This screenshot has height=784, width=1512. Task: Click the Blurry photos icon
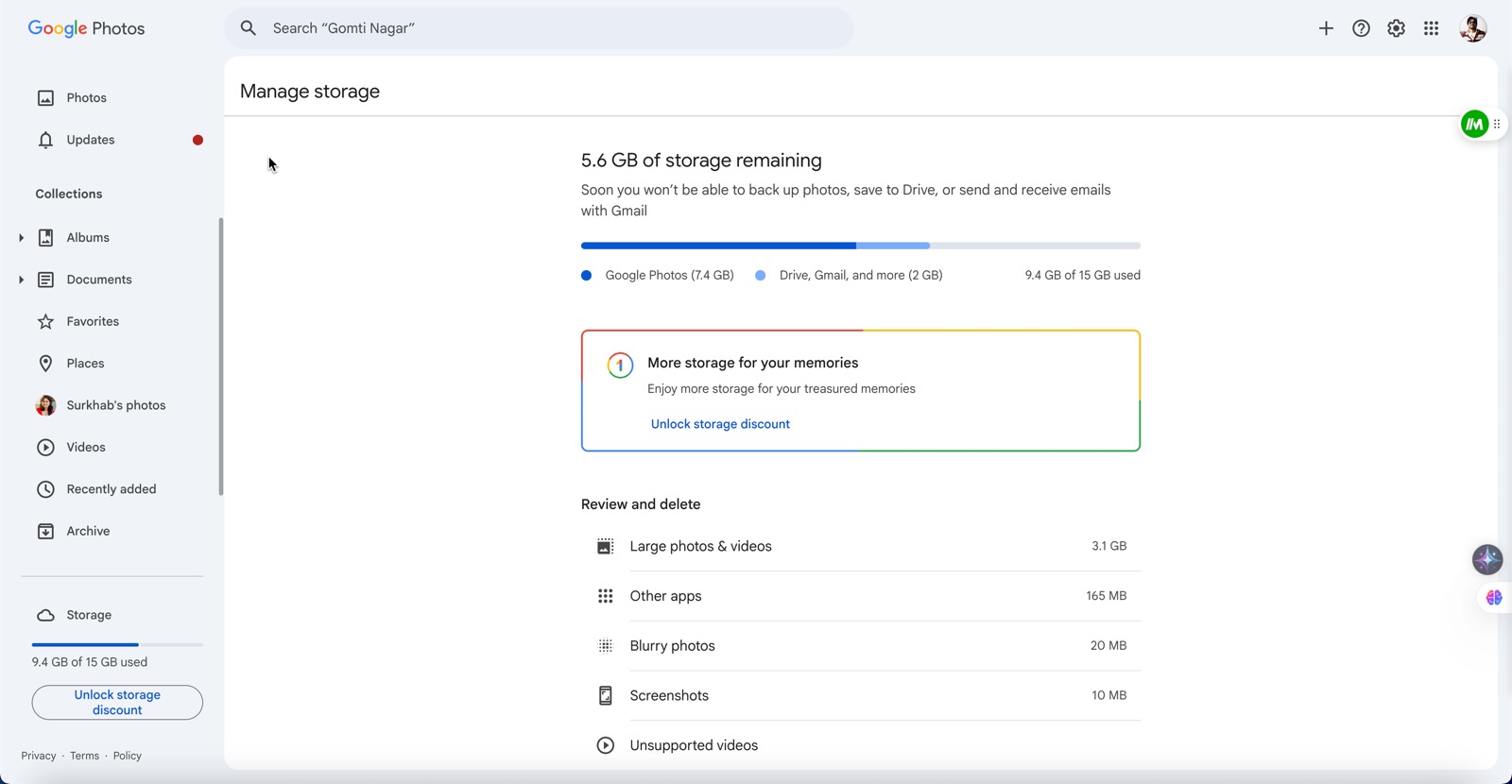tap(606, 646)
